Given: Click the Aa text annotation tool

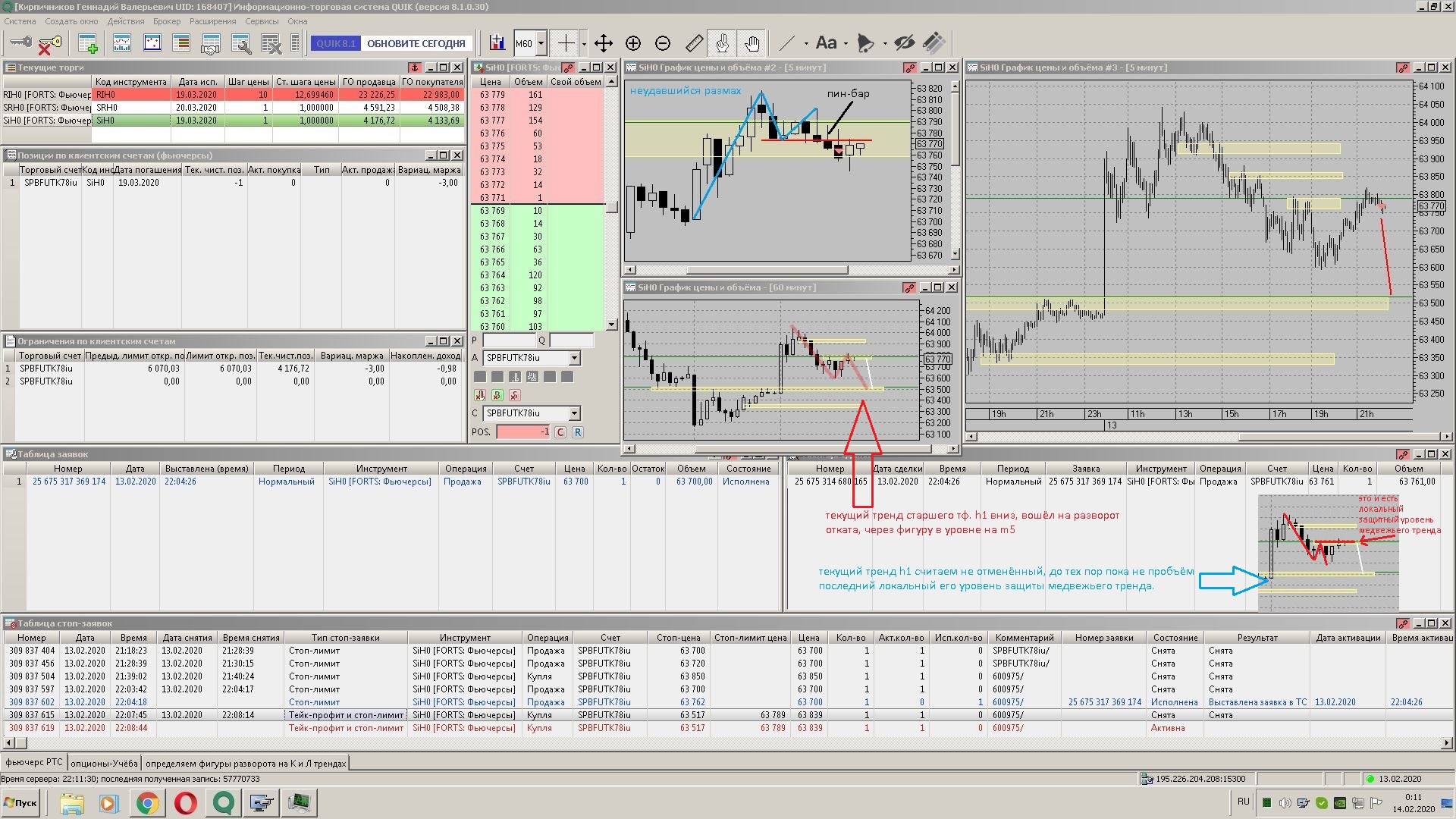Looking at the screenshot, I should click(826, 43).
